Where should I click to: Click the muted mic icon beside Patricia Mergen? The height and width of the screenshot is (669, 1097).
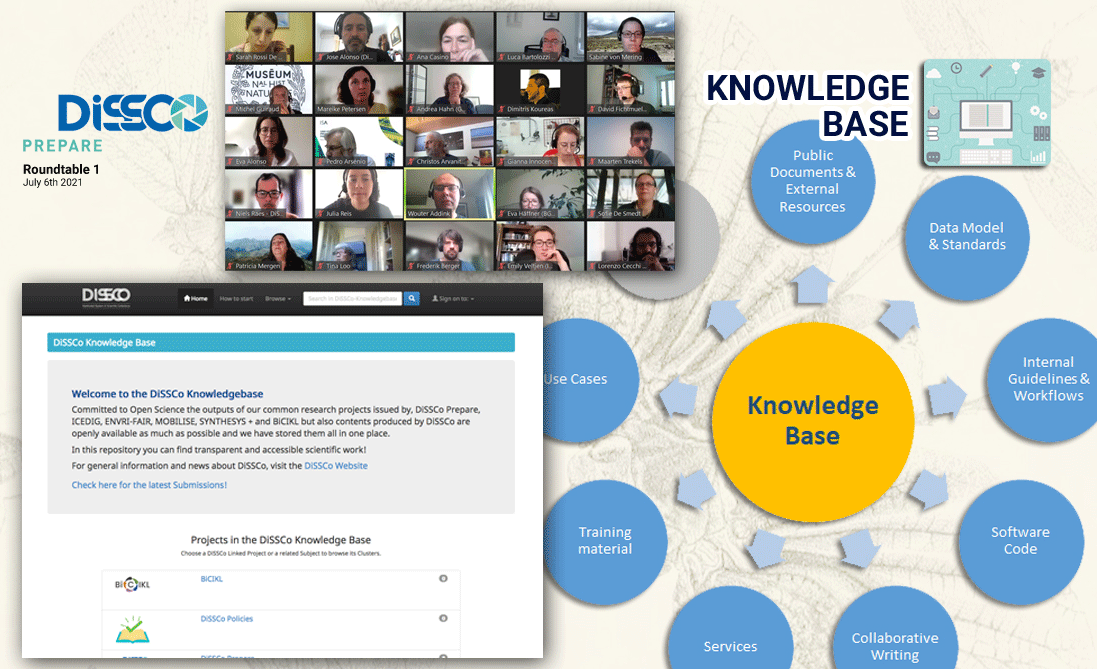click(230, 266)
